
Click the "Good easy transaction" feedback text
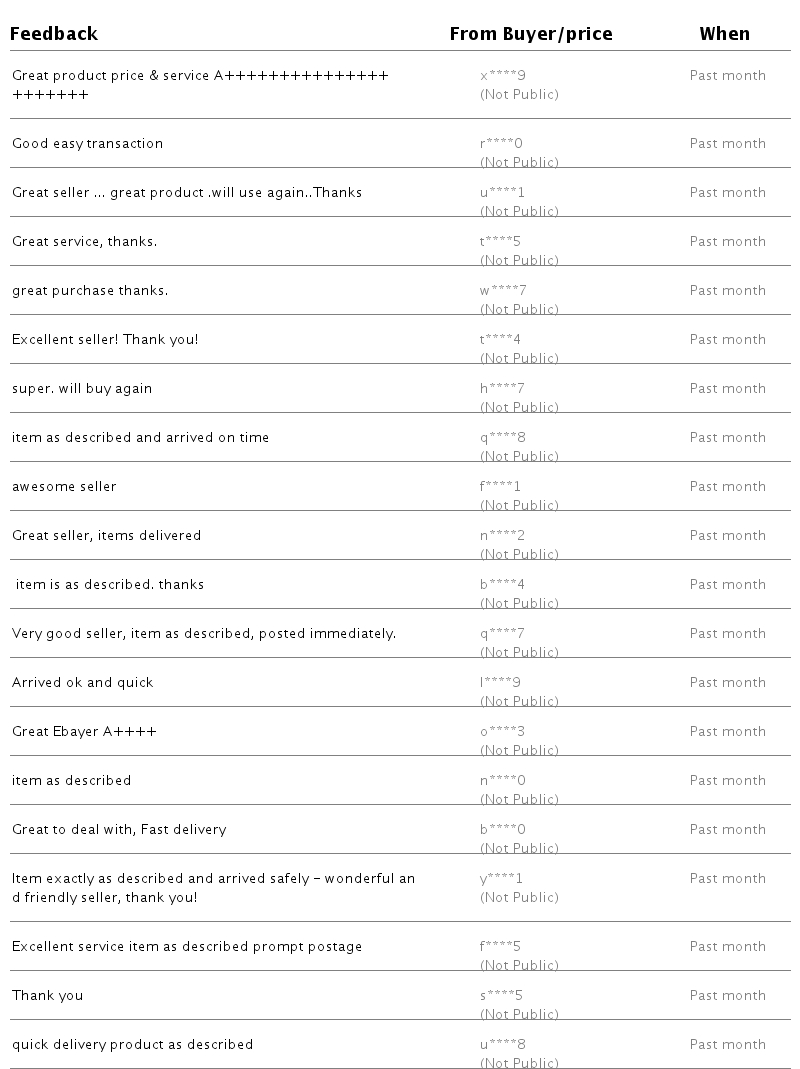[x=87, y=143]
